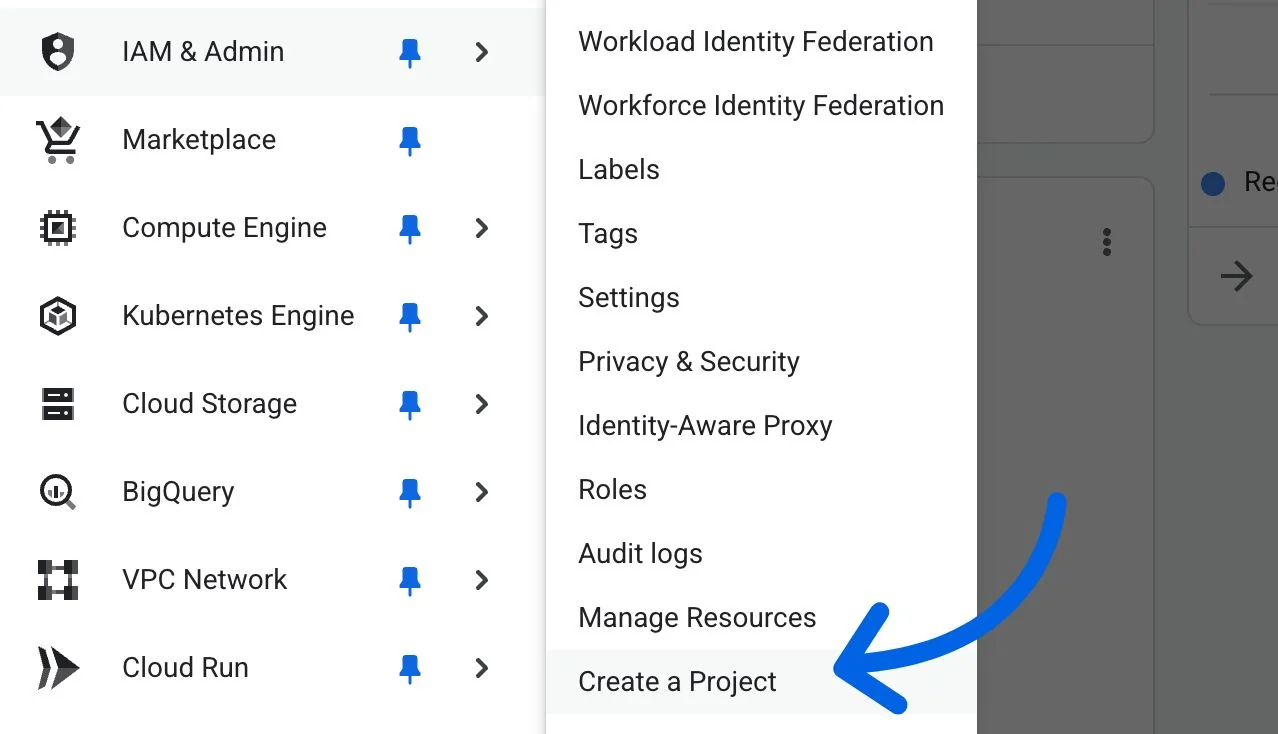Click the IAM & Admin label
The height and width of the screenshot is (734, 1278).
tap(203, 52)
